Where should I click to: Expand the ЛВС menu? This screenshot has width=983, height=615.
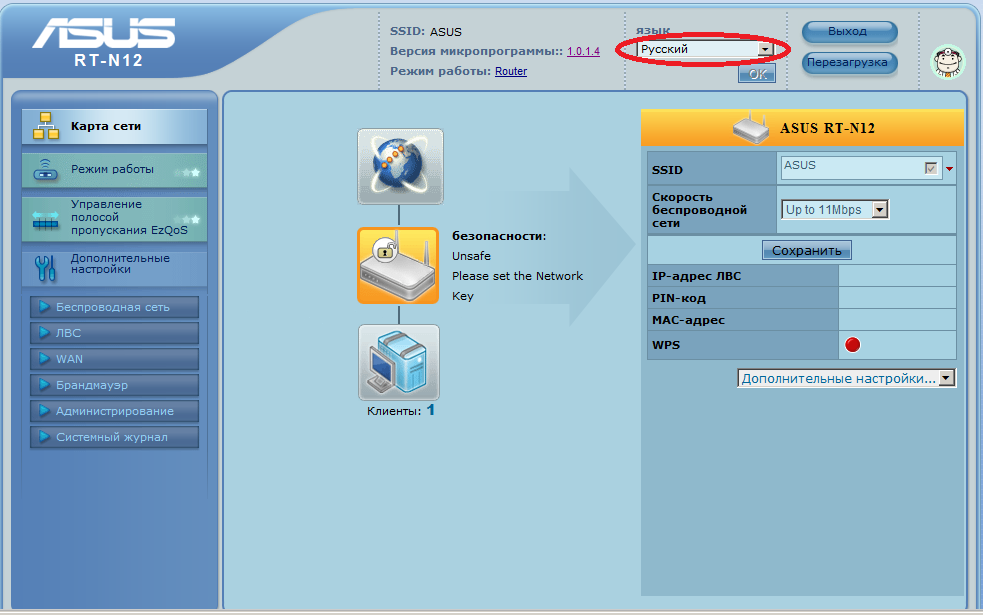(114, 333)
